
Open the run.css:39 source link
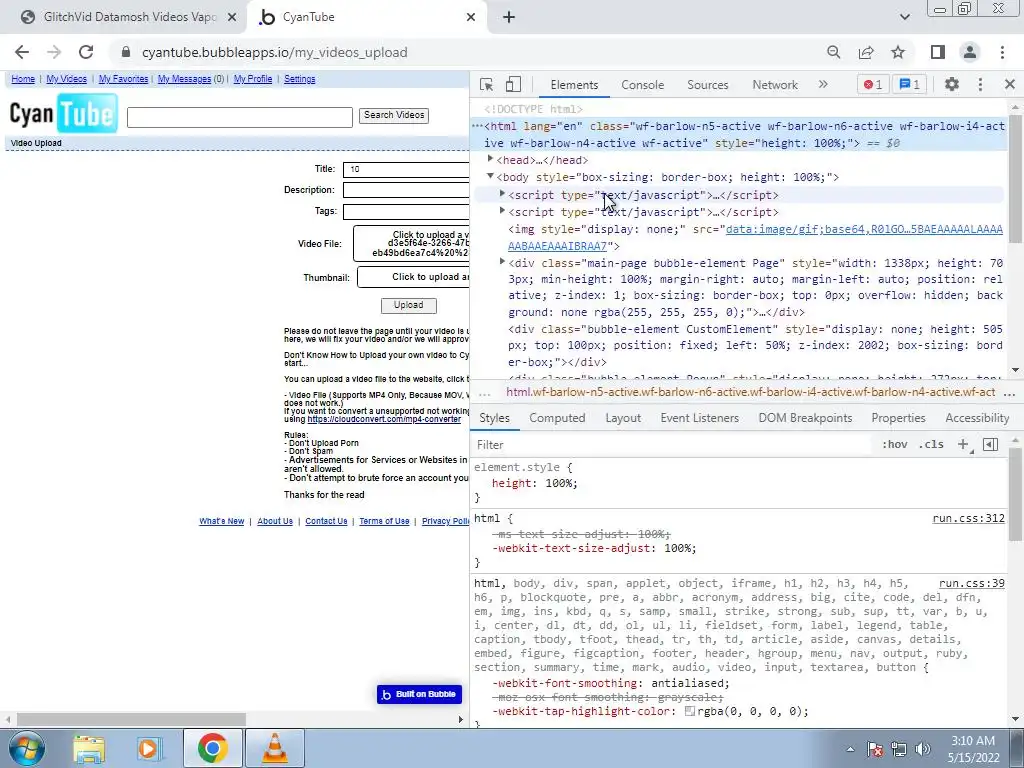[x=972, y=583]
